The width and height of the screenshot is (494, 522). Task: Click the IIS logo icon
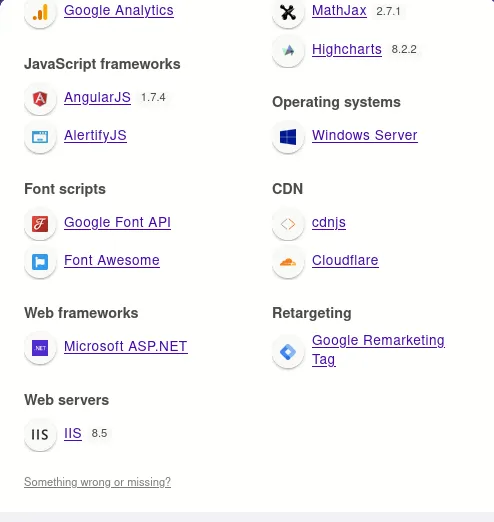[40, 435]
